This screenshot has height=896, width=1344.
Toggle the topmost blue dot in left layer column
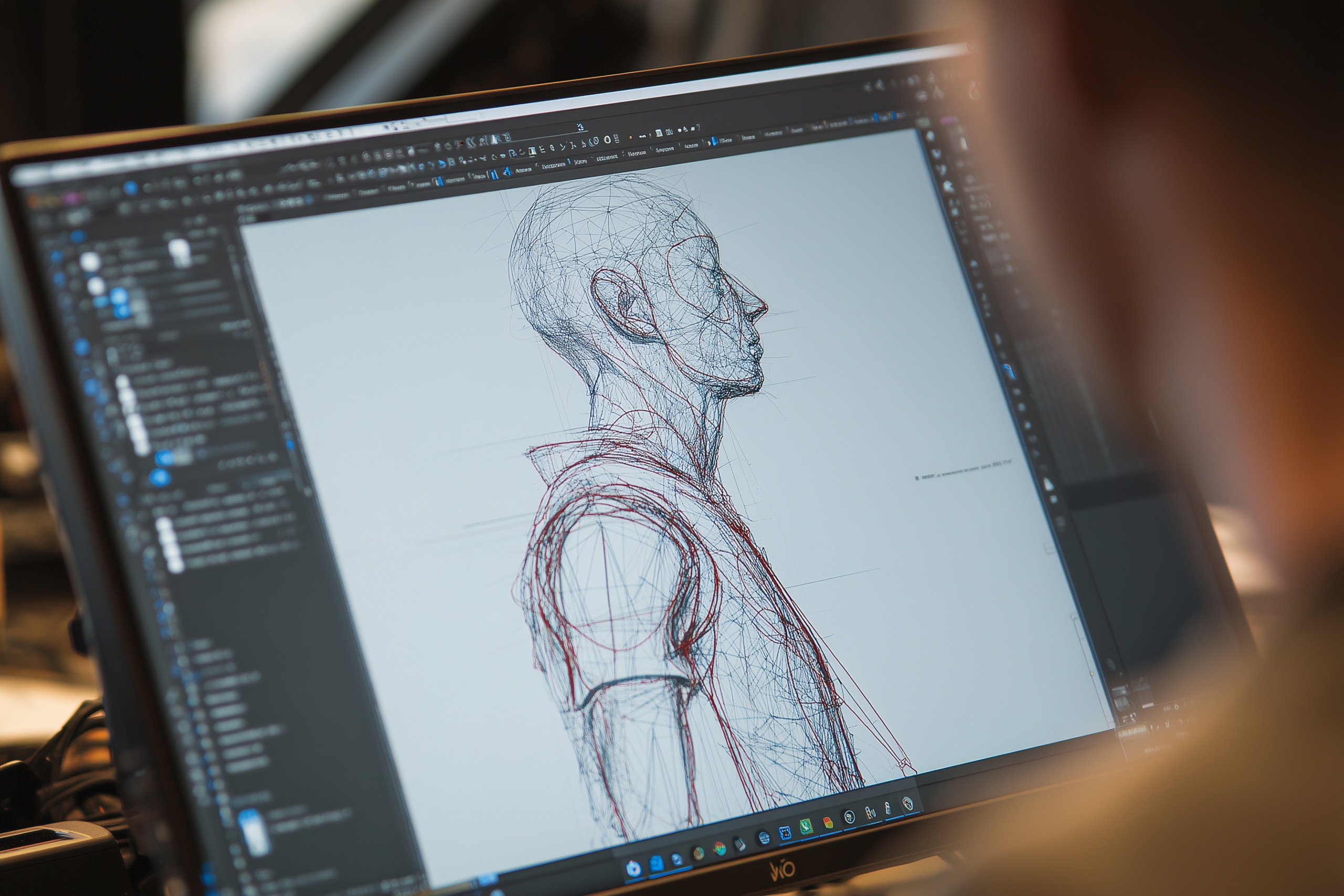pos(57,257)
